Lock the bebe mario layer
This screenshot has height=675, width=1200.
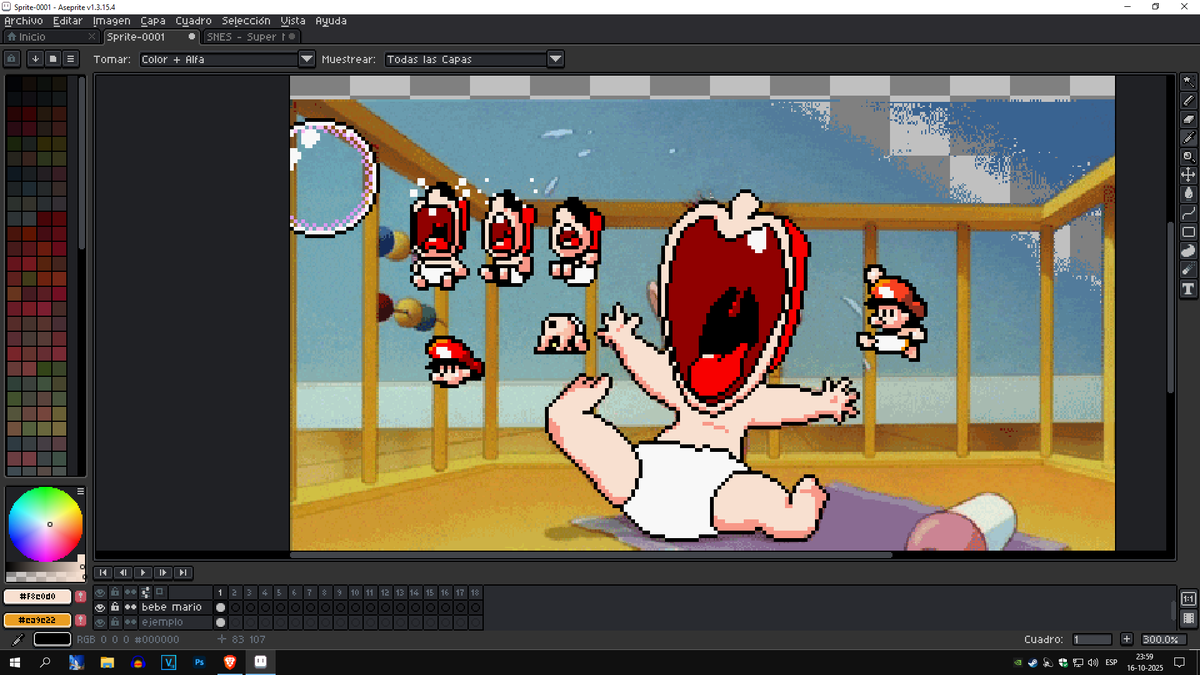[x=115, y=607]
